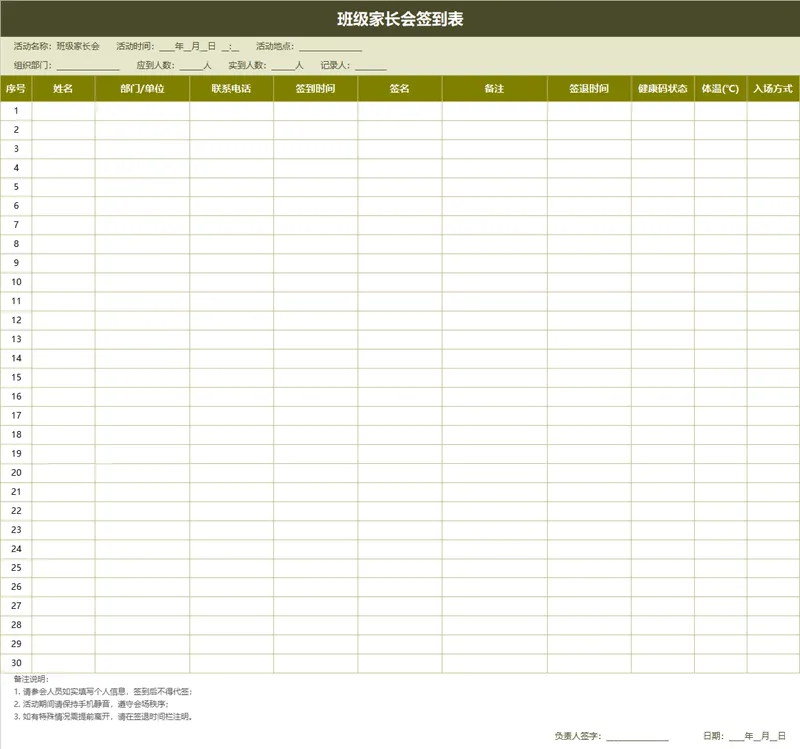Click the 组织部门 blank line

click(88, 66)
